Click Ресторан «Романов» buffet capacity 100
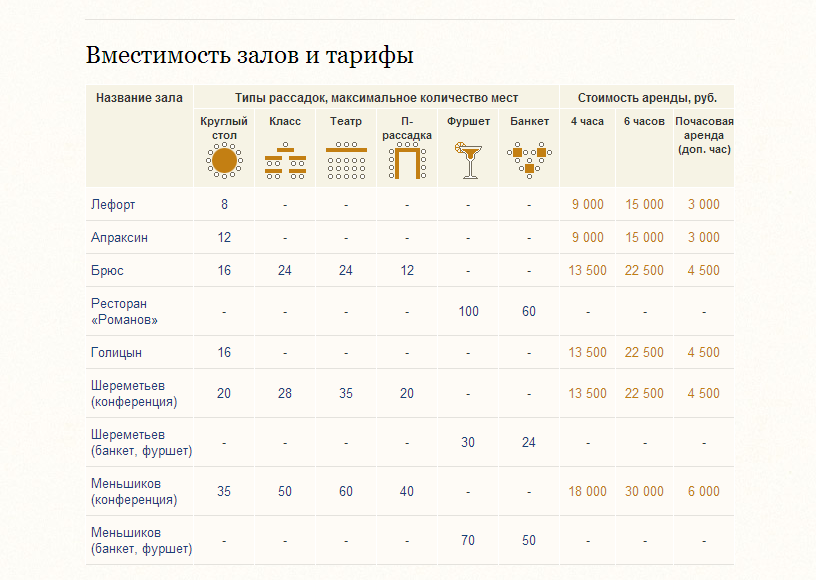The height and width of the screenshot is (580, 816). 468,312
